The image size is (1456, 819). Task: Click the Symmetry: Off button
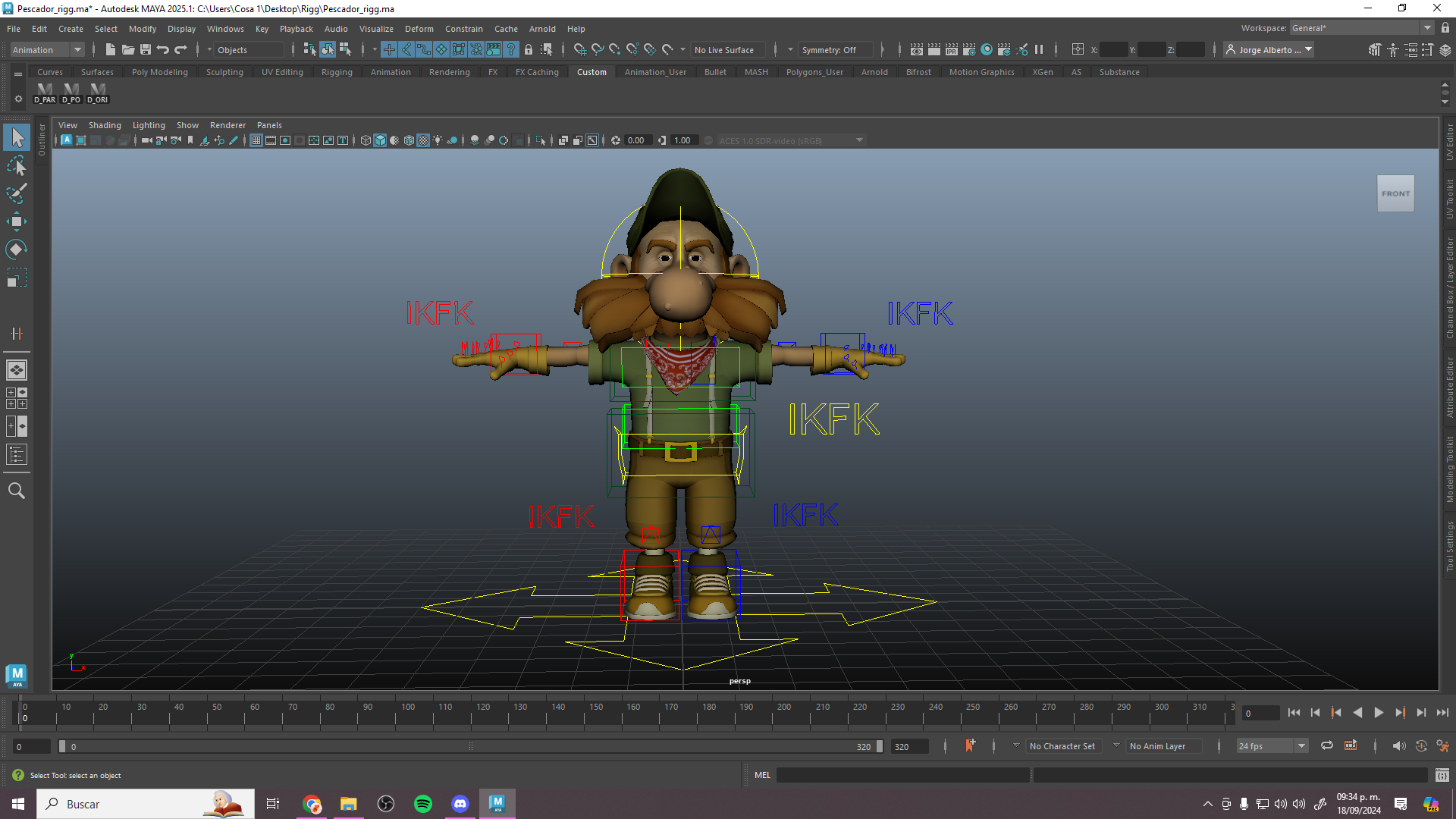click(829, 50)
